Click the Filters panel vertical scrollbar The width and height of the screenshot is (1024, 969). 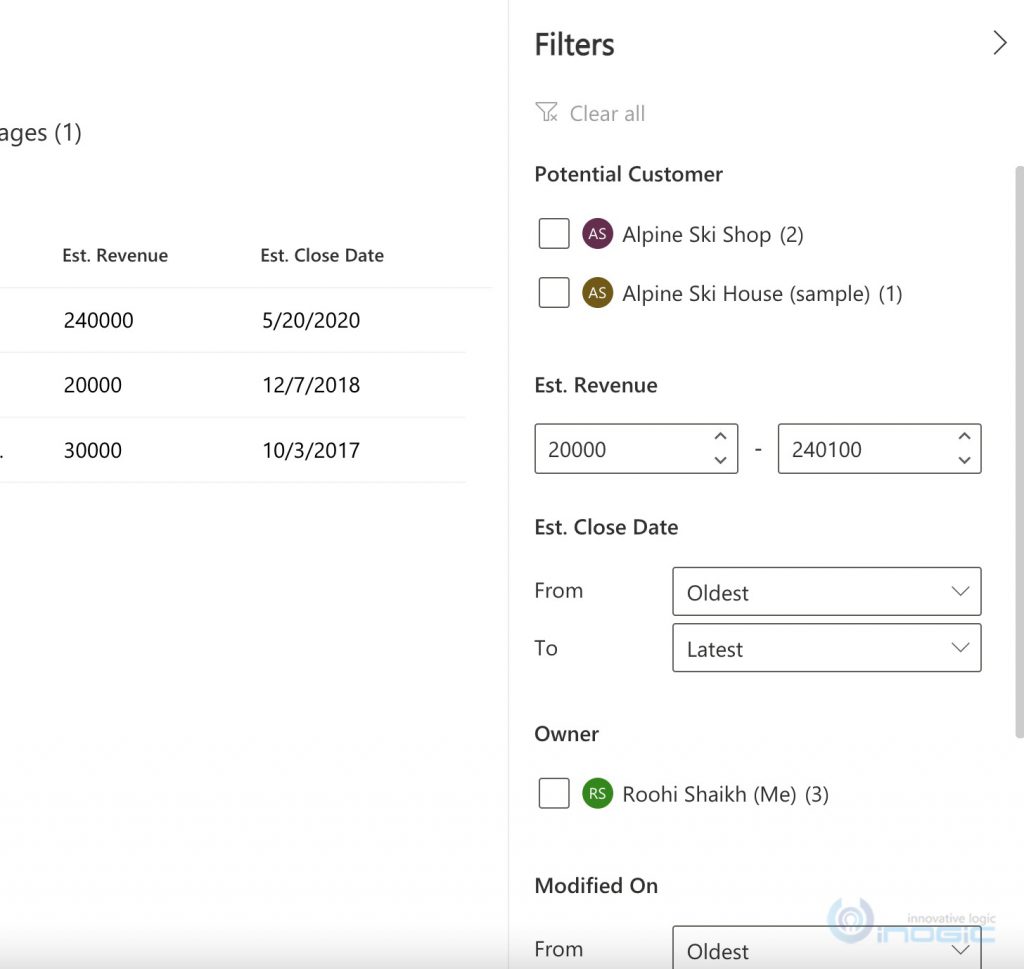[x=1018, y=450]
